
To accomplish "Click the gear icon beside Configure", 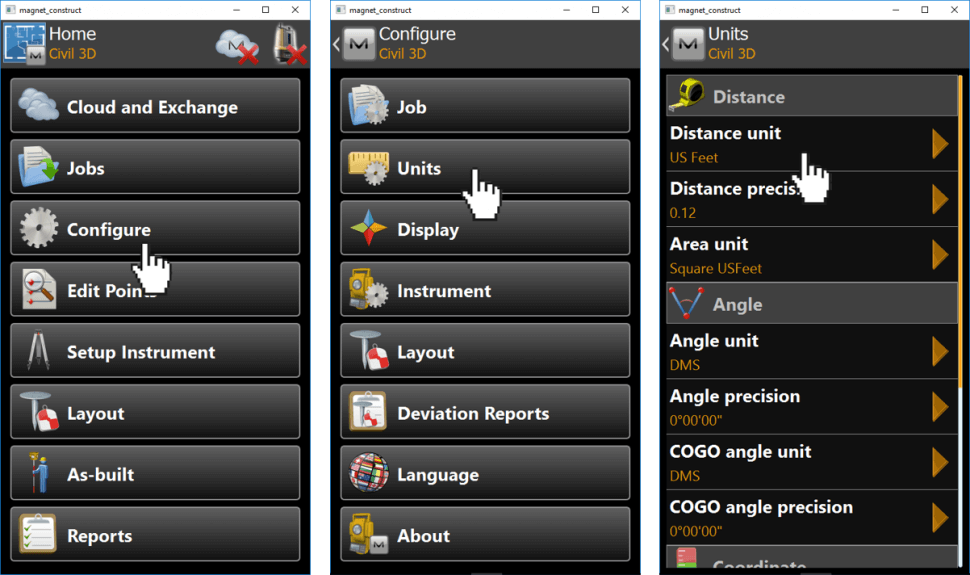I will click(x=38, y=228).
